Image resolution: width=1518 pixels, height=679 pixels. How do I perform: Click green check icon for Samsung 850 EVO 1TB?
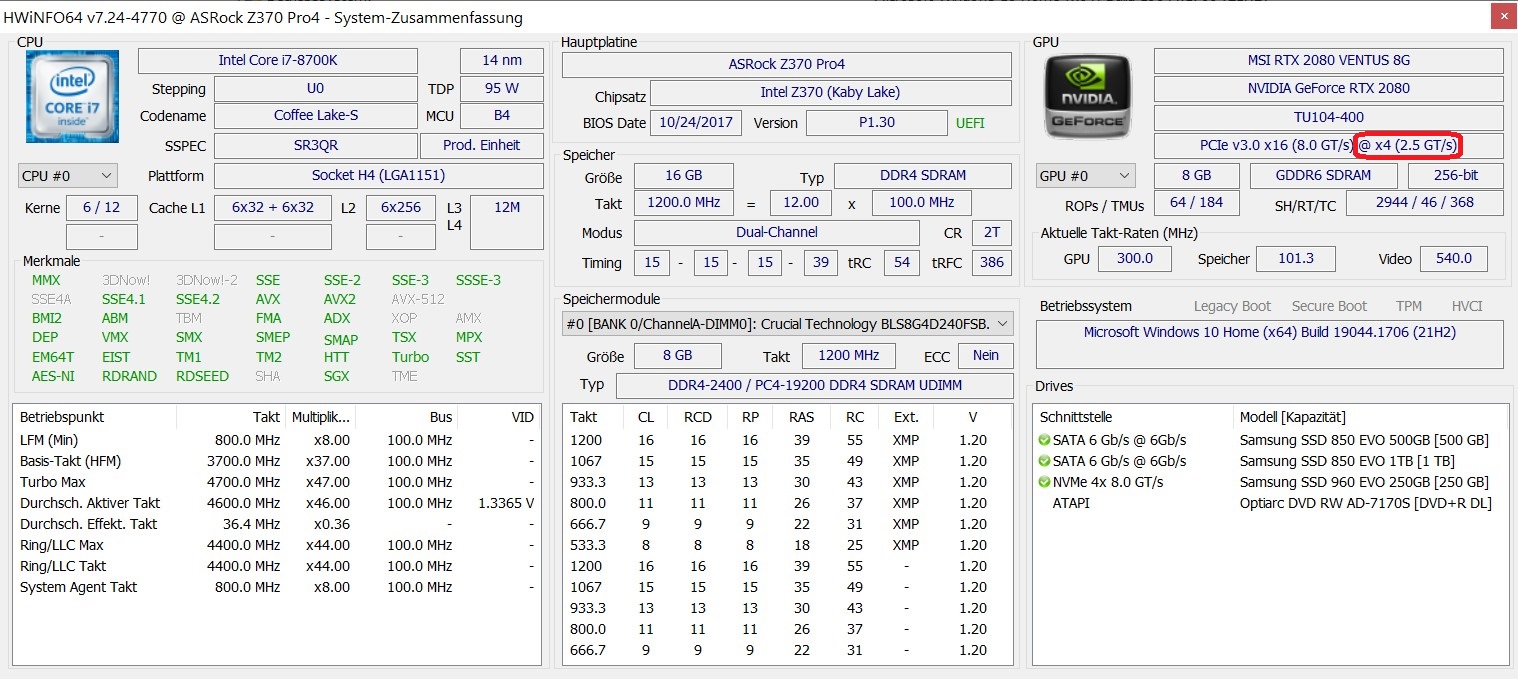tap(1044, 461)
